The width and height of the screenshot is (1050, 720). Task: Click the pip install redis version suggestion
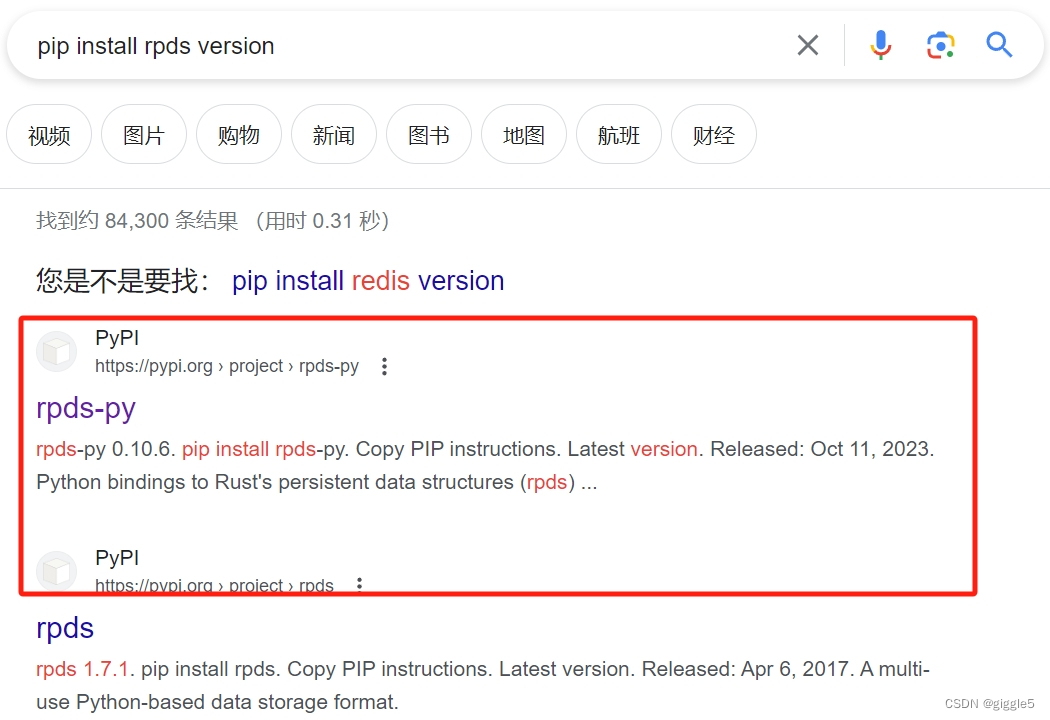pos(366,281)
